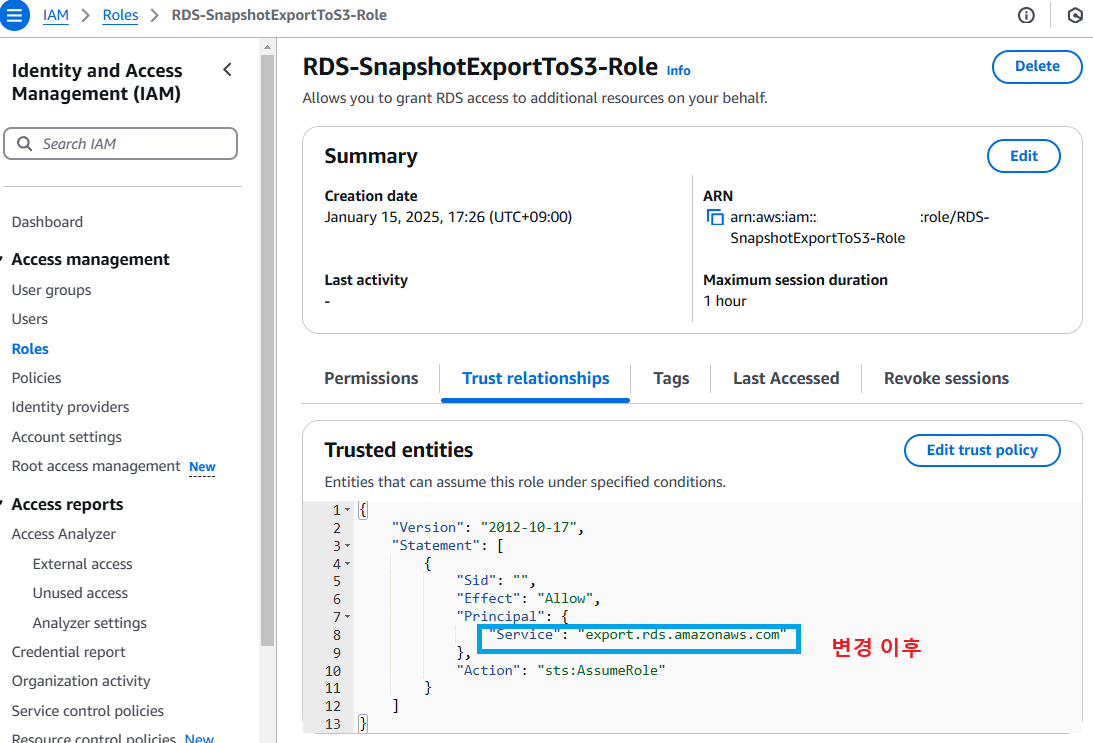Click the "2012-10-17" version value
Viewport: 1093px width, 743px height.
coord(528,528)
